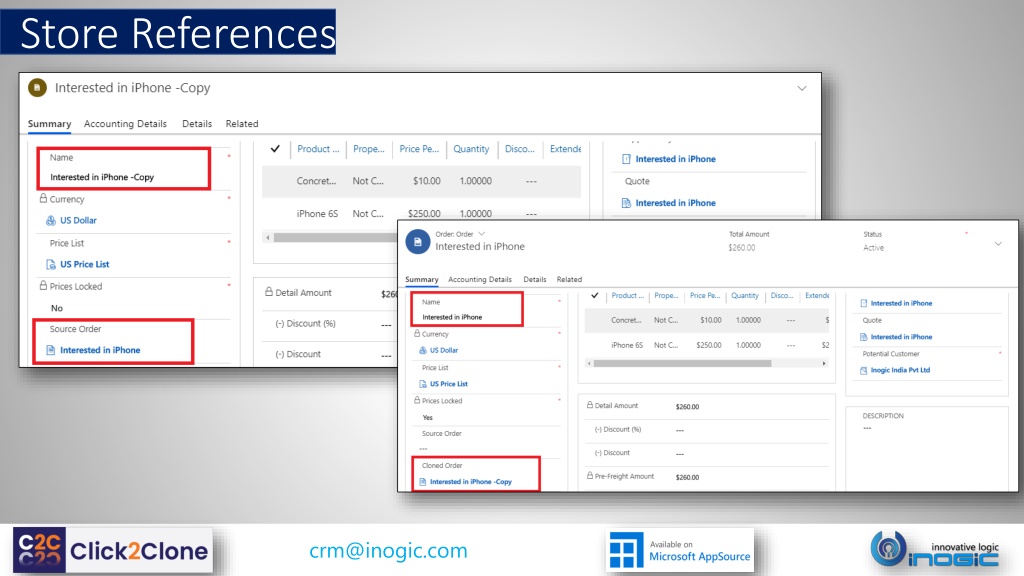Click scroll right arrow in front window grid
Image resolution: width=1024 pixels, height=576 pixels.
[824, 364]
